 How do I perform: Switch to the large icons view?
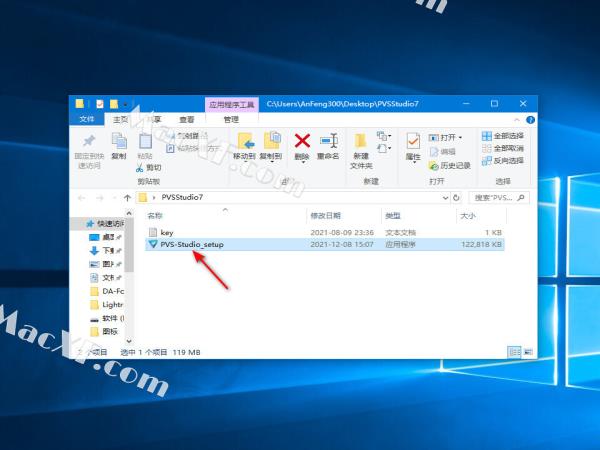coord(528,352)
